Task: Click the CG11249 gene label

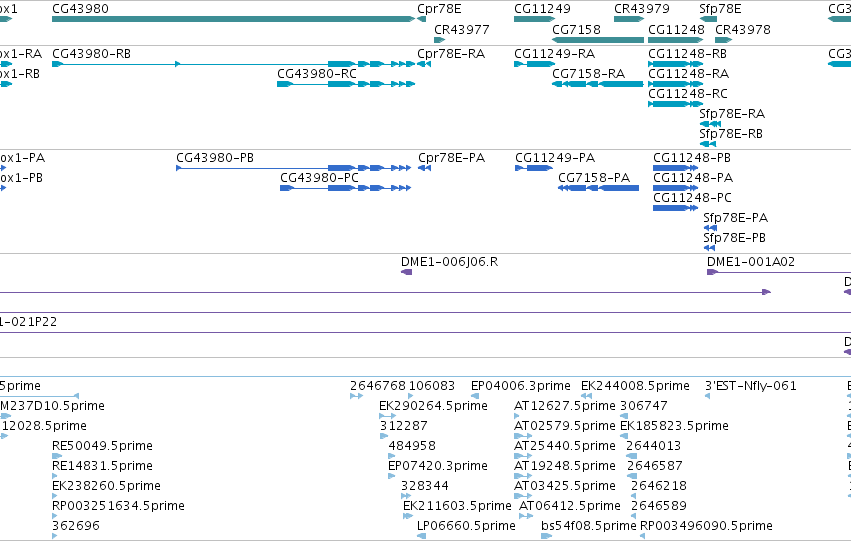Action: (542, 9)
